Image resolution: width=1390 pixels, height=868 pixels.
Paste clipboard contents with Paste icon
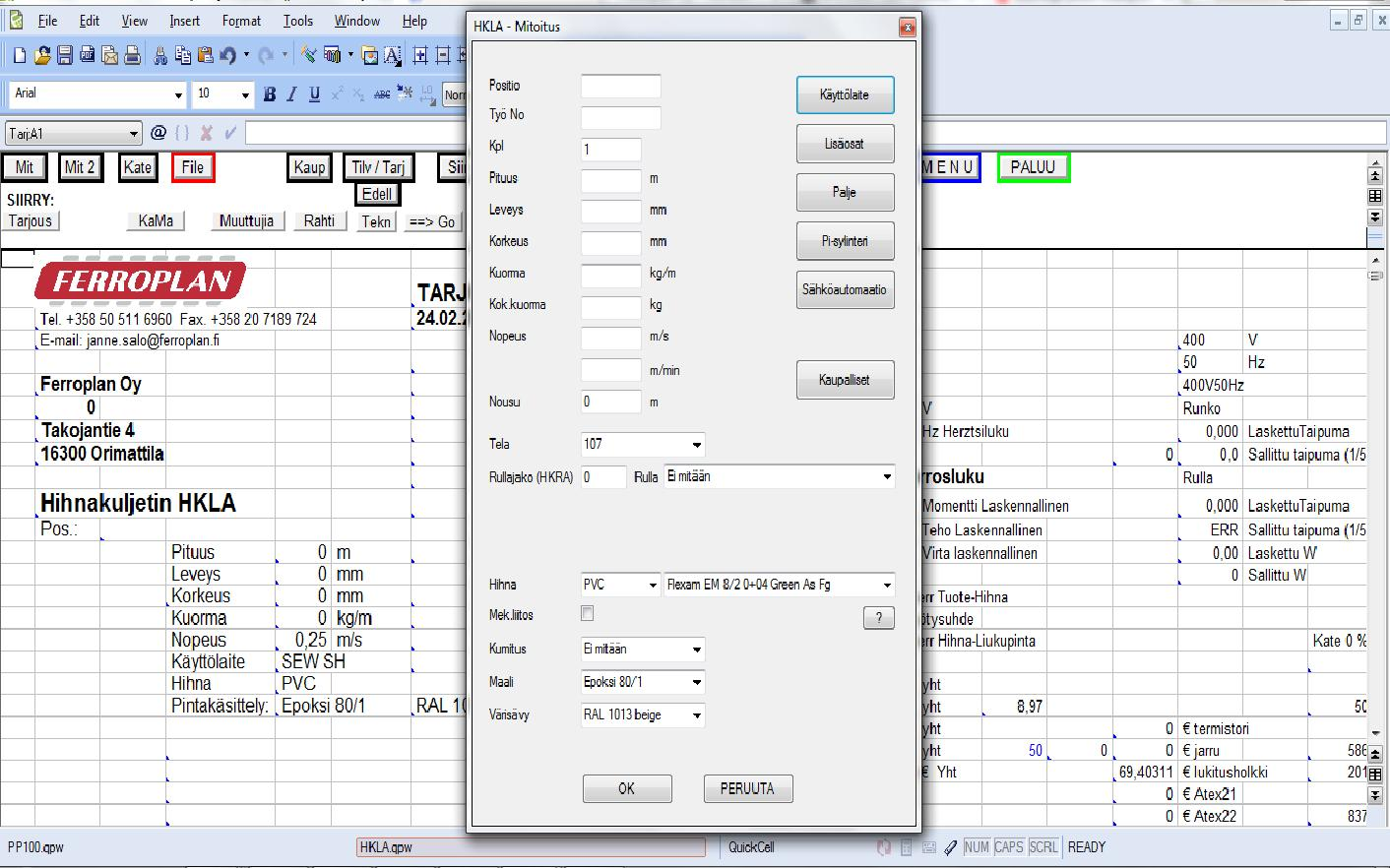pyautogui.click(x=205, y=56)
